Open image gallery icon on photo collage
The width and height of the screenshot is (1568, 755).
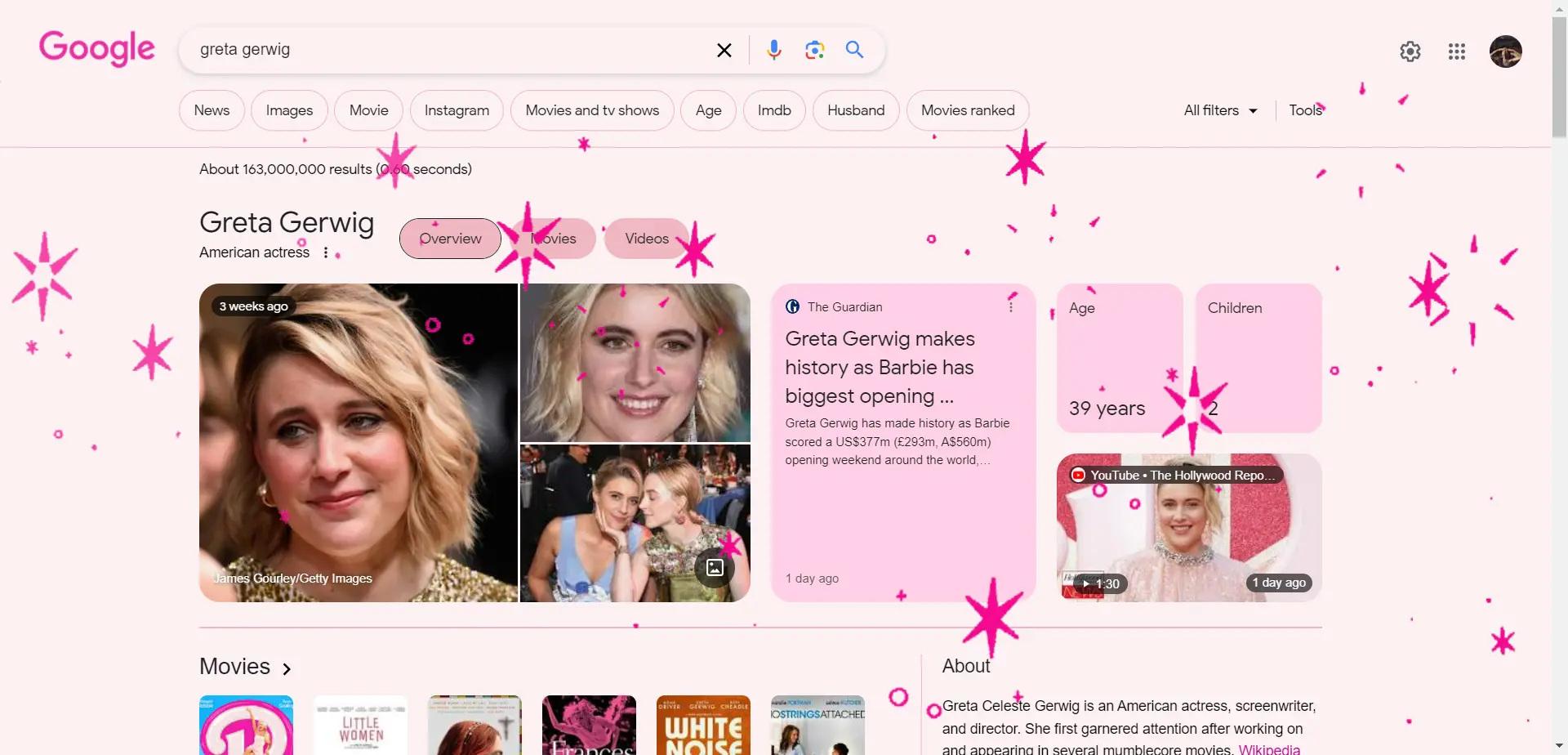click(x=715, y=567)
